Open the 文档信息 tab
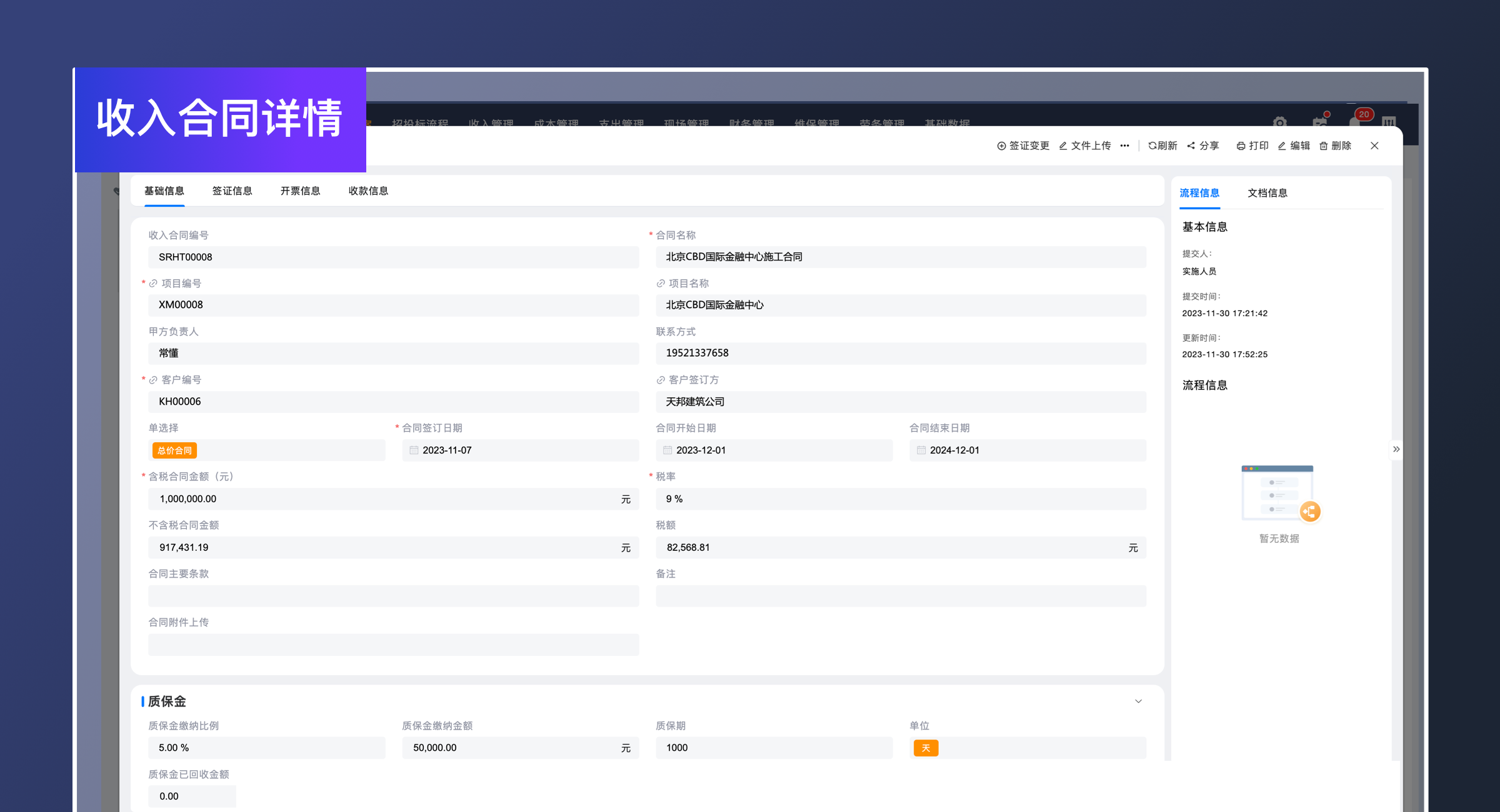This screenshot has height=812, width=1500. tap(1267, 193)
